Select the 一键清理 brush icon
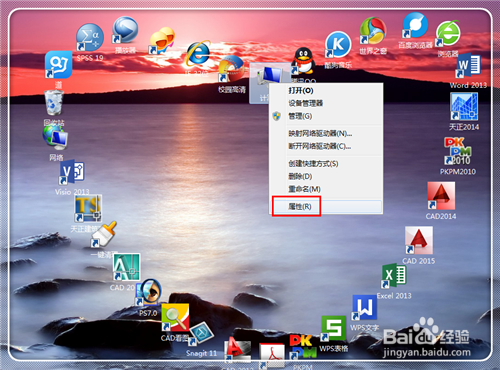 104,234
